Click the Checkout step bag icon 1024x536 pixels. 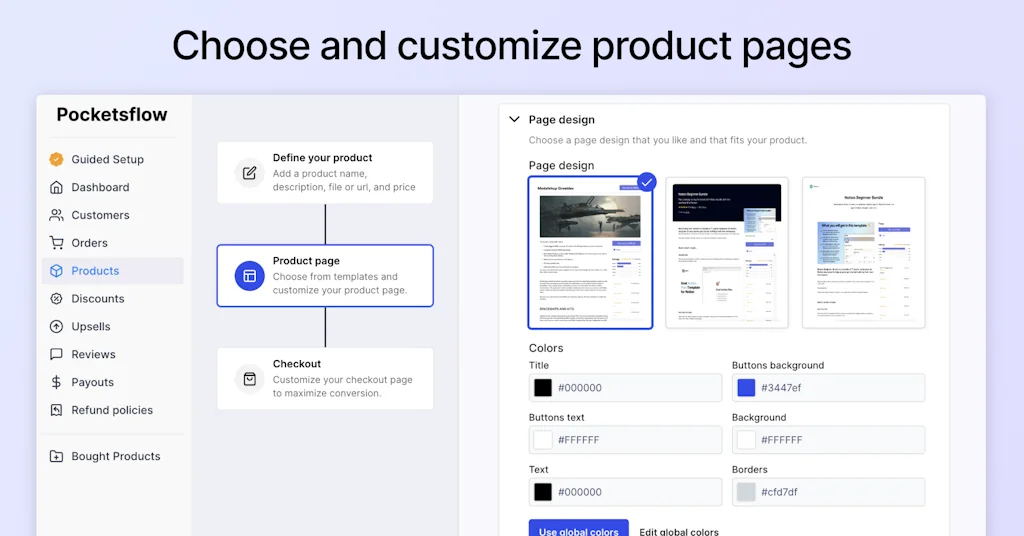249,379
